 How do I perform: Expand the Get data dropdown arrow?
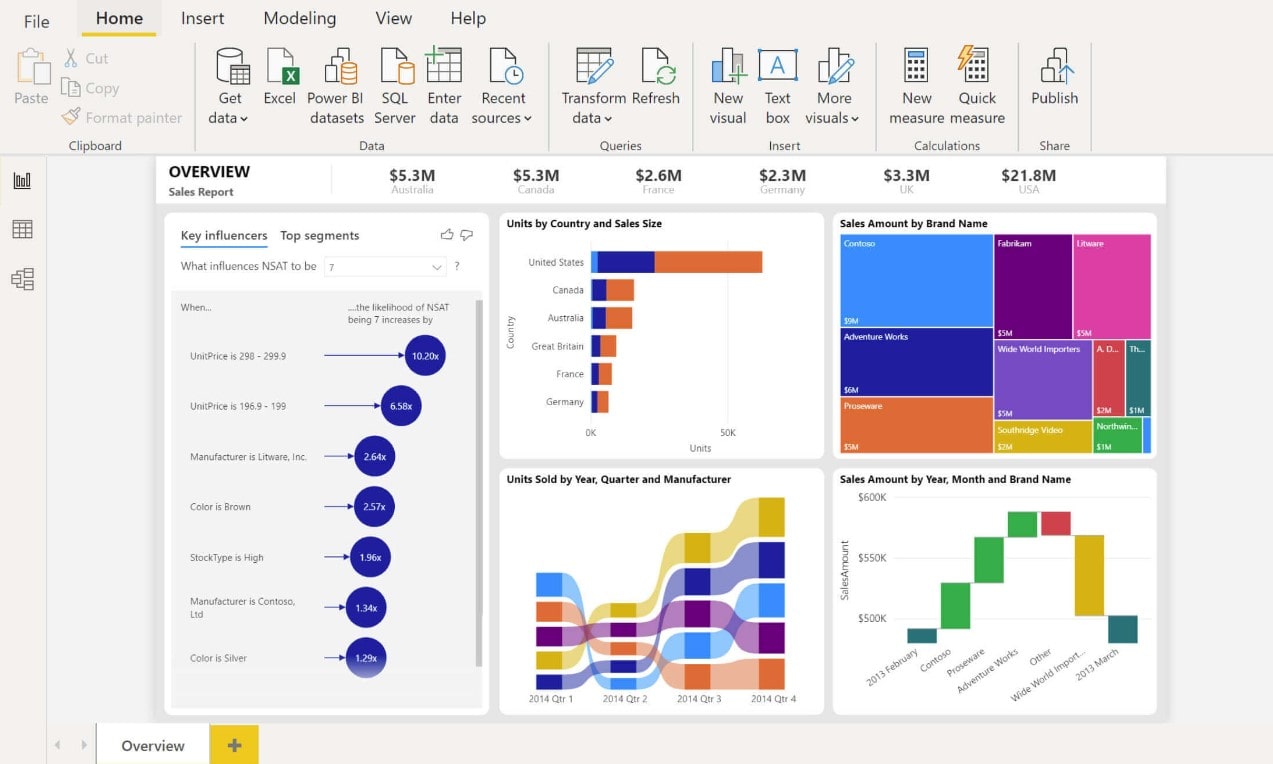pos(244,119)
